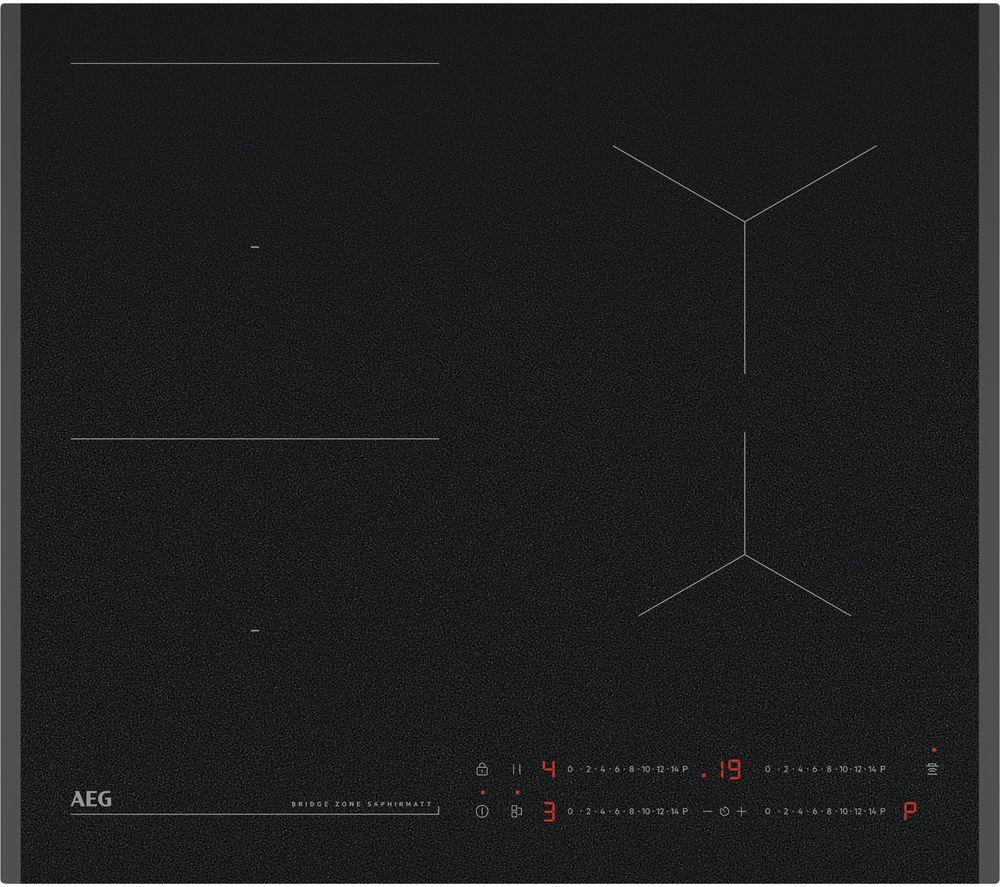
Task: Tap the timer clock icon
Action: click(724, 809)
